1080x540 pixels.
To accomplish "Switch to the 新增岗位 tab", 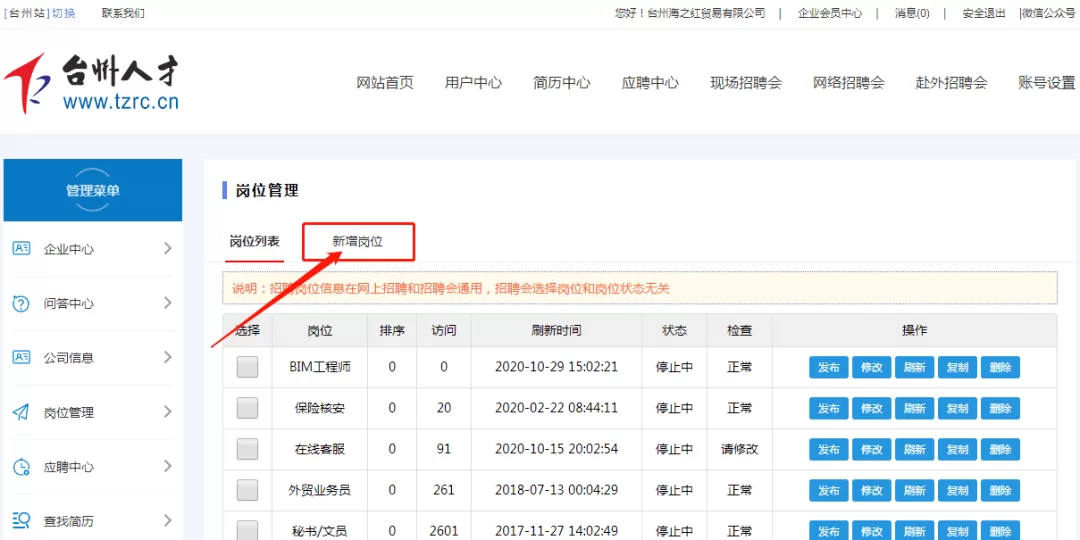I will (358, 241).
